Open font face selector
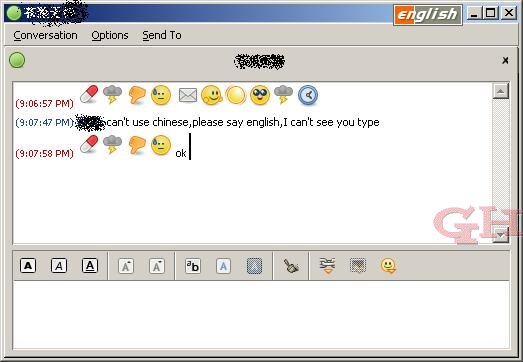Viewport: 523px width, 362px height. point(193,266)
